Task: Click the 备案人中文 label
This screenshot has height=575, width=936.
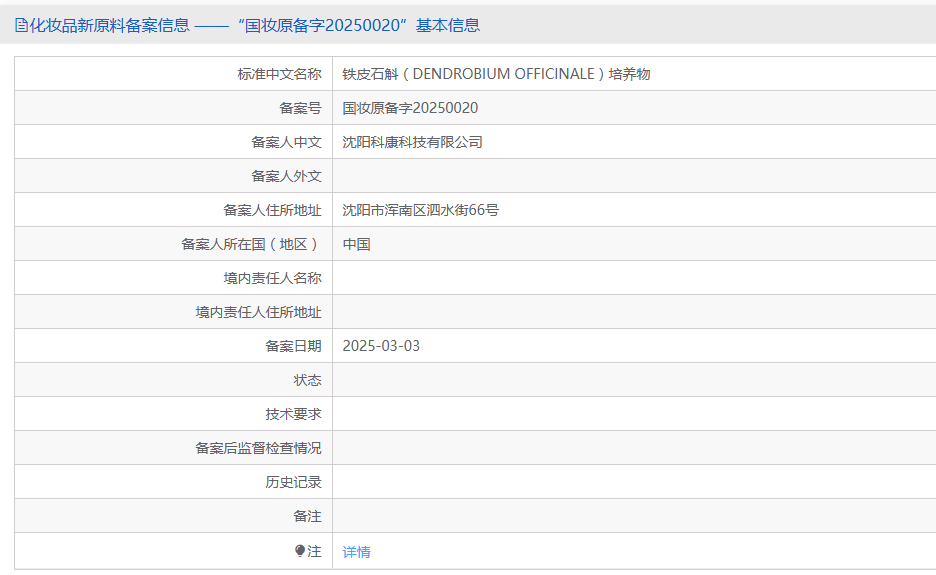Action: [x=287, y=142]
